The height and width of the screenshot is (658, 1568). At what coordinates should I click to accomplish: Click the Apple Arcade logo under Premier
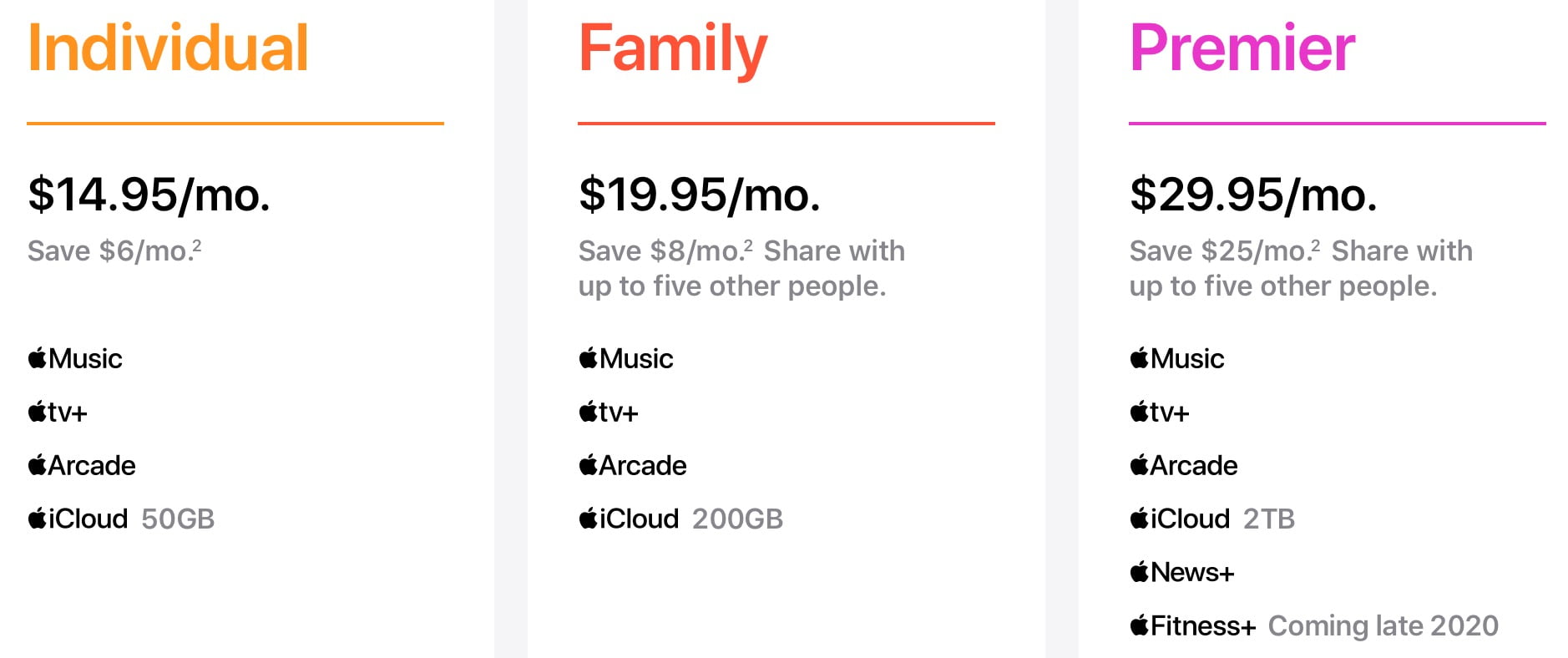(1184, 466)
